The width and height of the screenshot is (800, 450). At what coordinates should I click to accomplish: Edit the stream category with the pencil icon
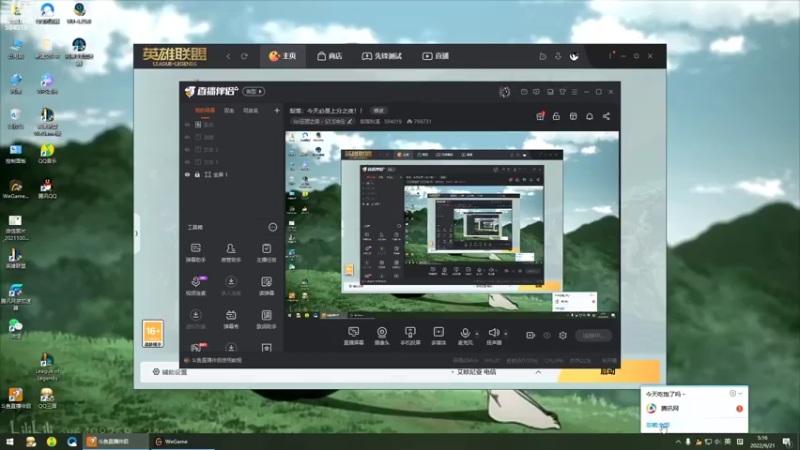pos(349,121)
